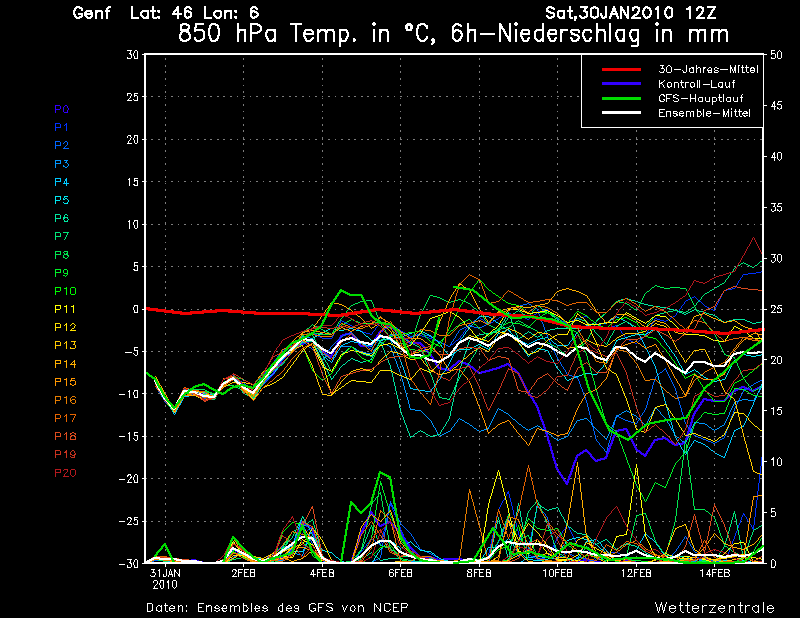Click the P5 ensemble label
This screenshot has width=800, height=618.
(x=62, y=200)
